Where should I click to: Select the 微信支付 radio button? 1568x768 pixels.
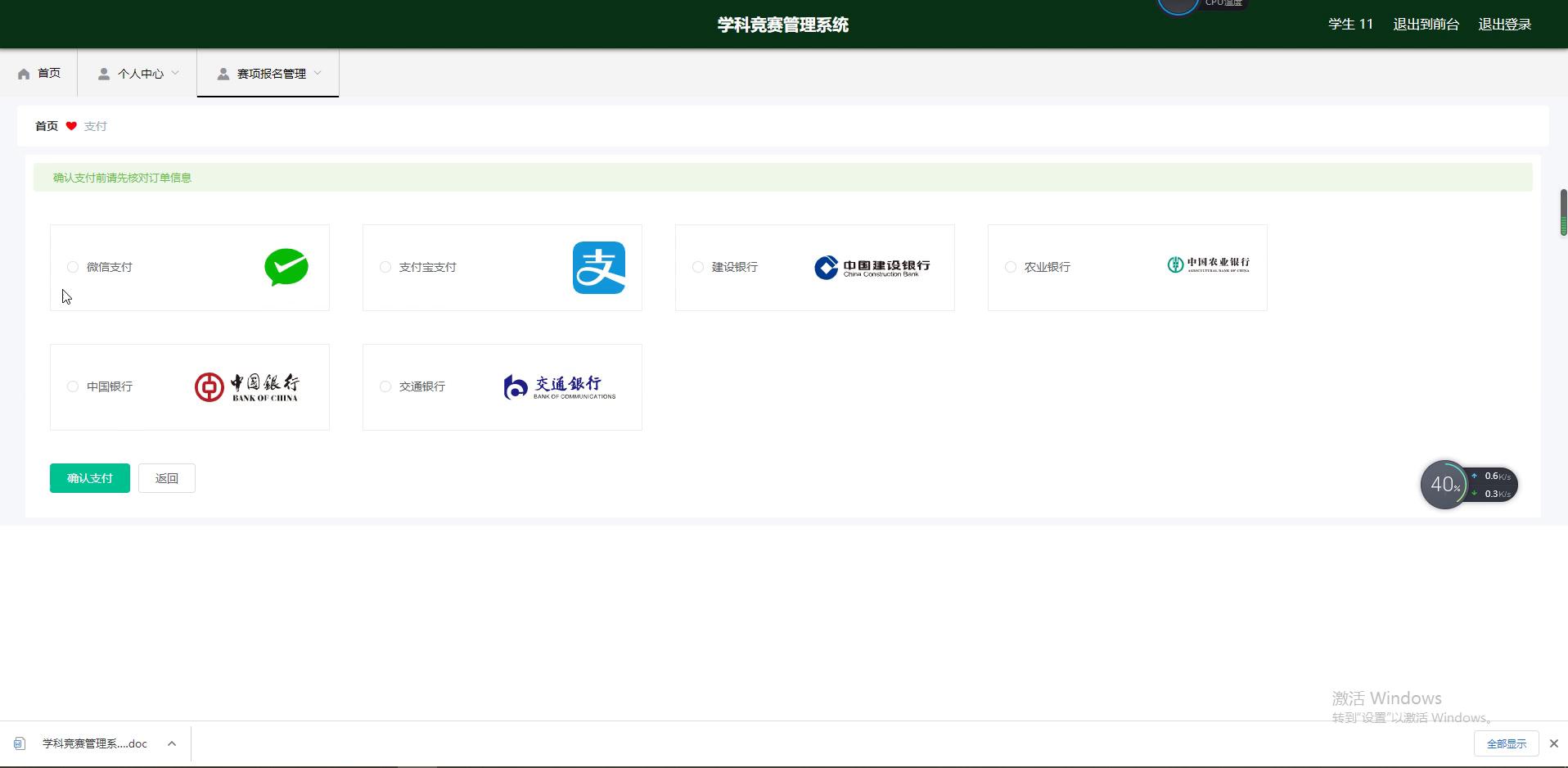click(73, 267)
